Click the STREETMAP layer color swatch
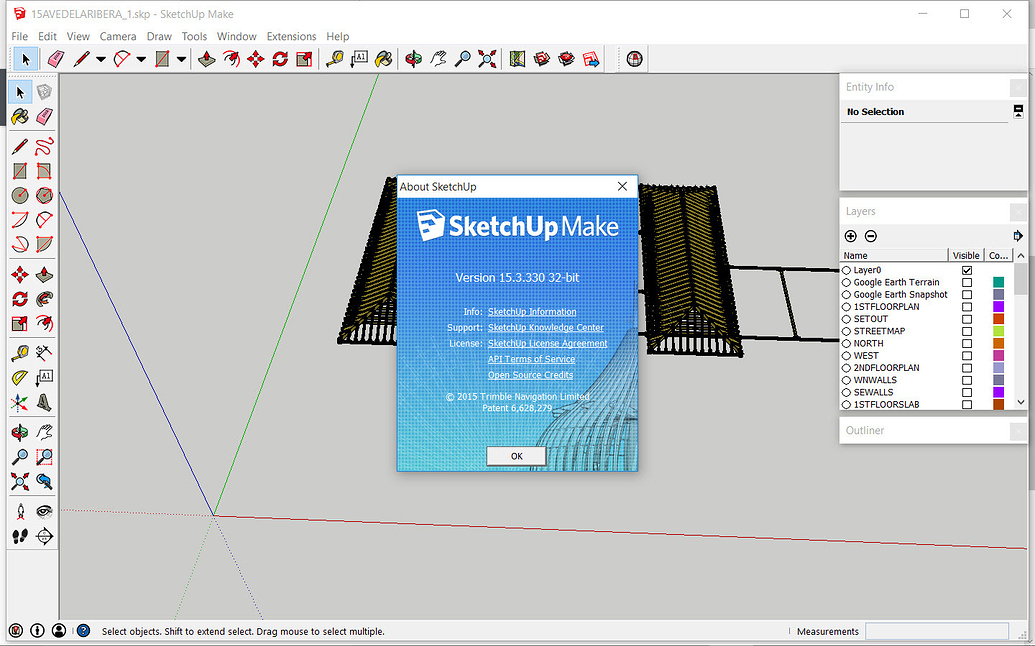The height and width of the screenshot is (646, 1035). (x=997, y=331)
